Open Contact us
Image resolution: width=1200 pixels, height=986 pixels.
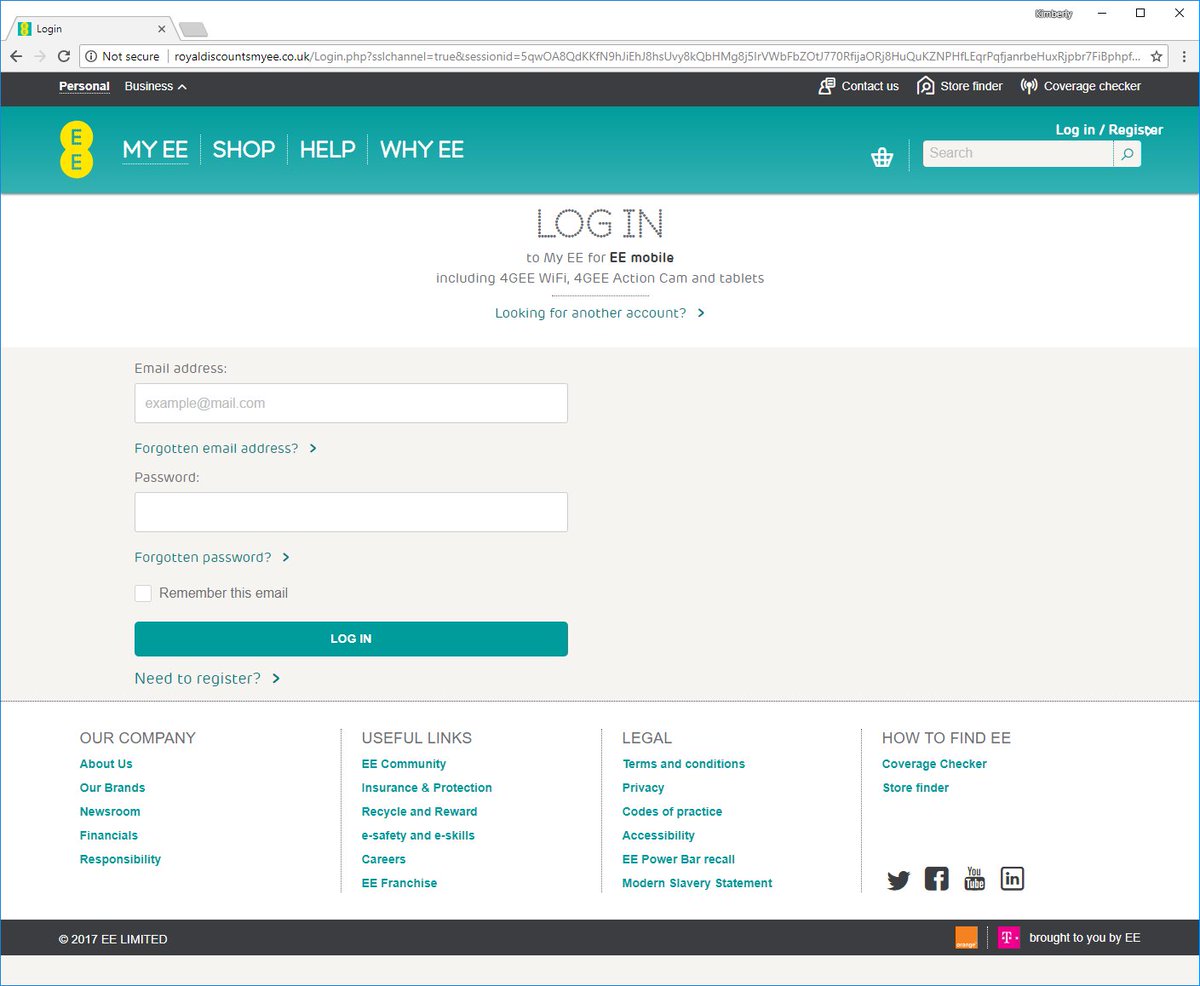[859, 86]
